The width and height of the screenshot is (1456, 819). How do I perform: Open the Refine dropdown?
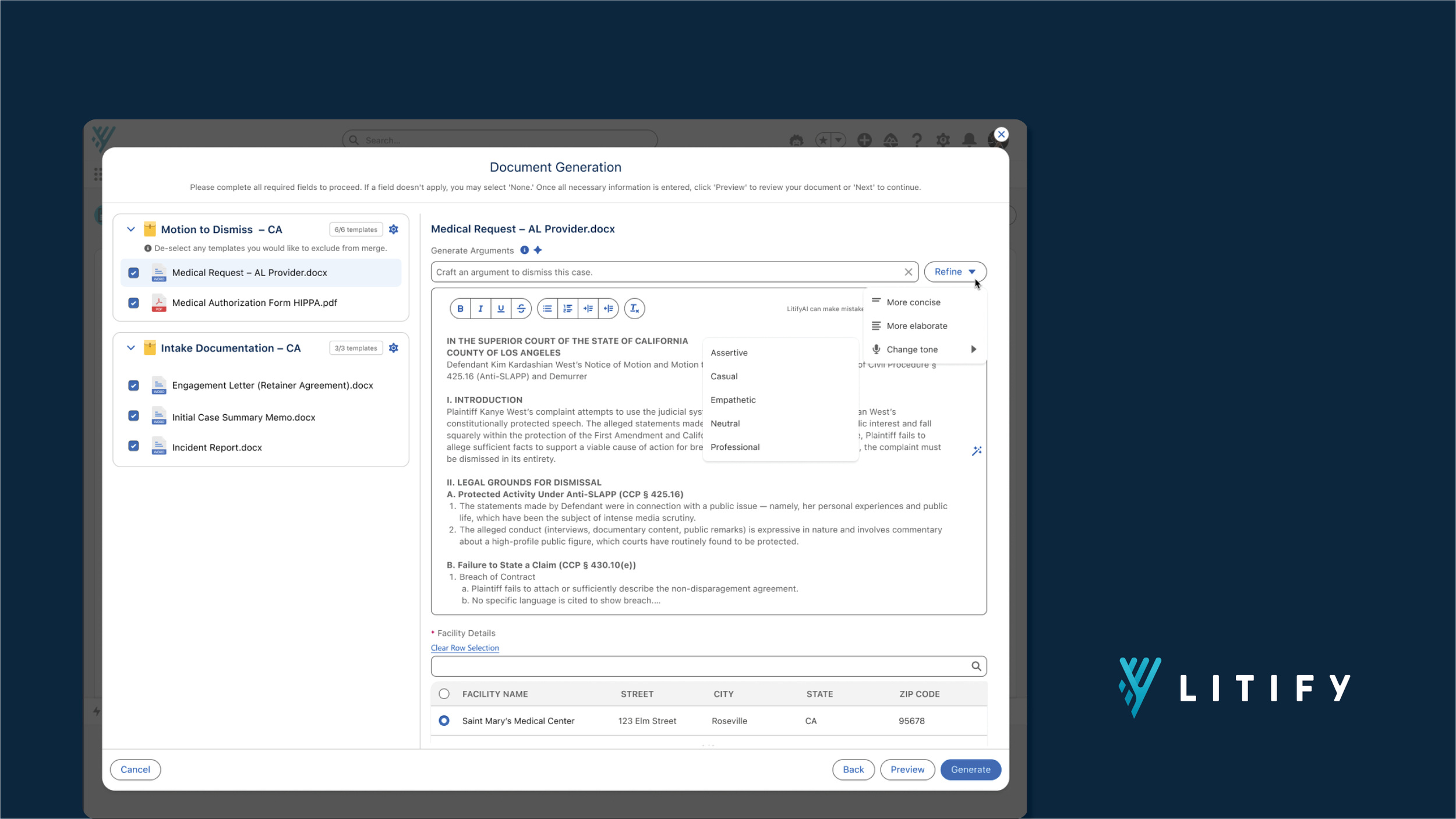pos(955,272)
